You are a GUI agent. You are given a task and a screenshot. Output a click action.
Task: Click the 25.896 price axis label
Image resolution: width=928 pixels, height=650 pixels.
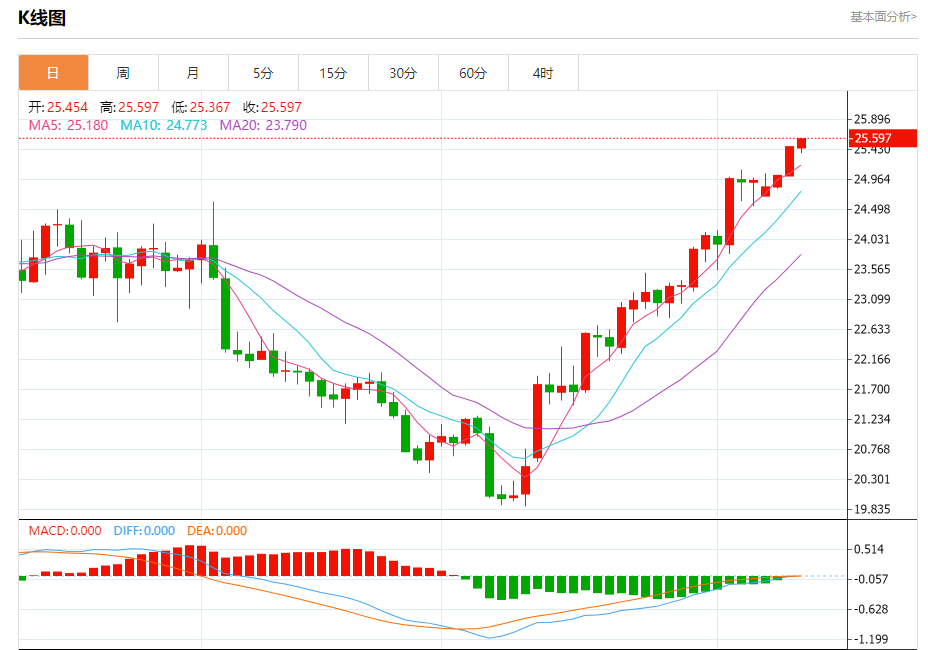tap(872, 120)
